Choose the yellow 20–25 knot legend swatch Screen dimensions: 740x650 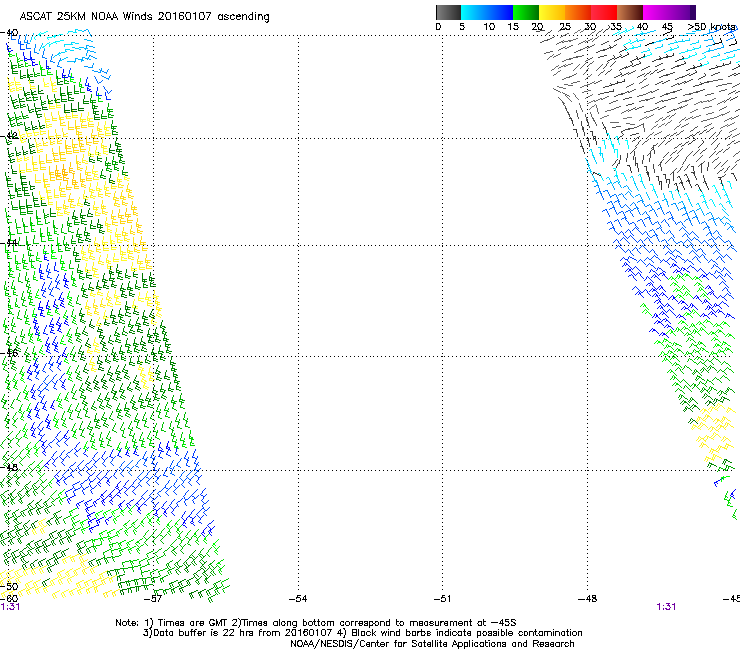(552, 12)
